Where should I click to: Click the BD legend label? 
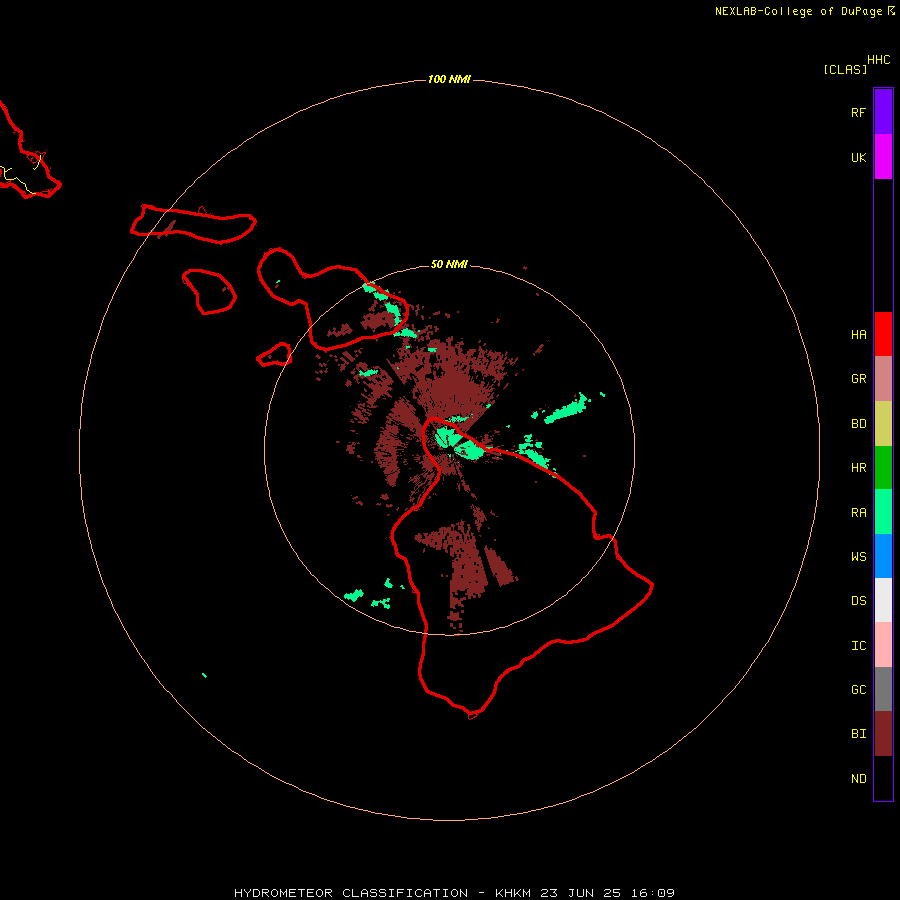coord(858,424)
